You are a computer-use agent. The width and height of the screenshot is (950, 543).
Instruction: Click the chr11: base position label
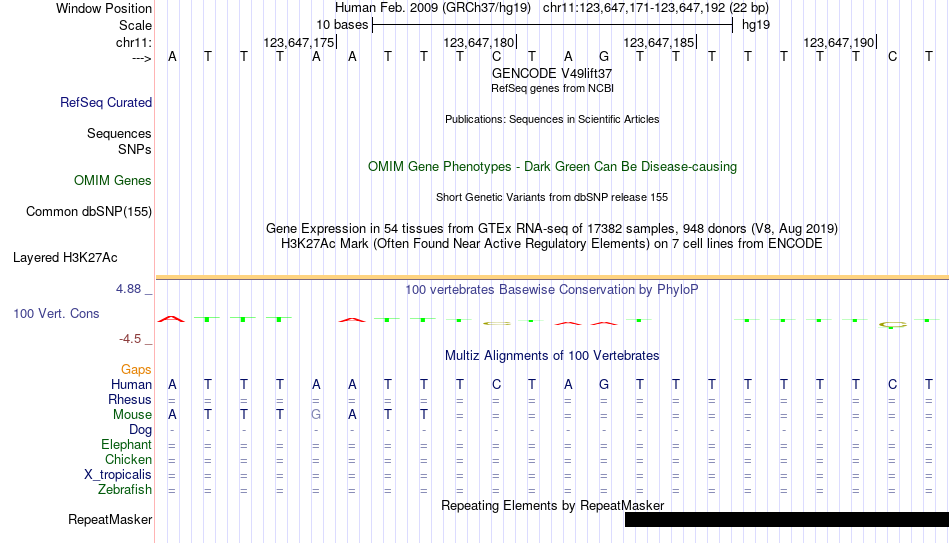point(134,42)
